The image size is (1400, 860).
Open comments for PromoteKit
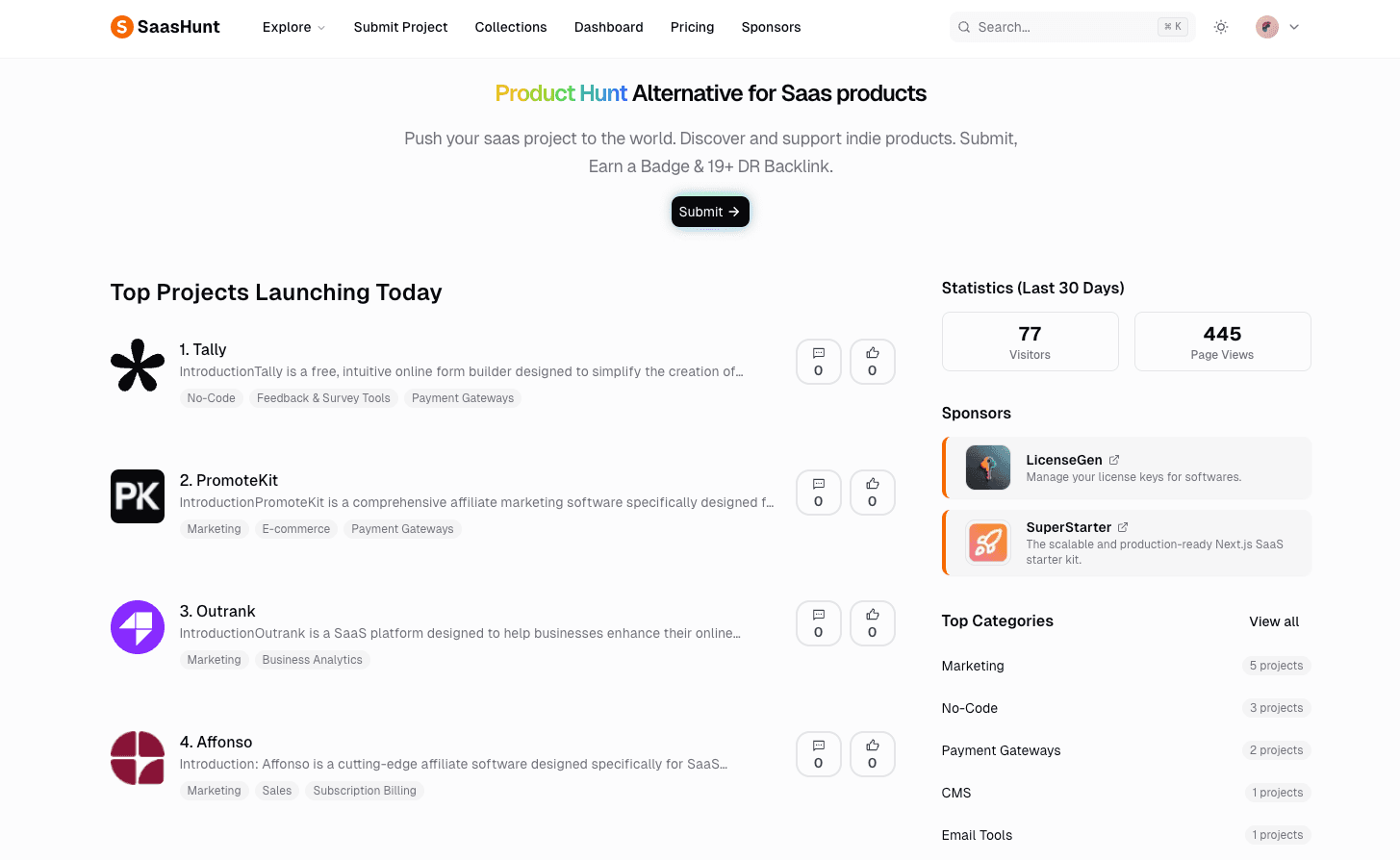(x=819, y=493)
